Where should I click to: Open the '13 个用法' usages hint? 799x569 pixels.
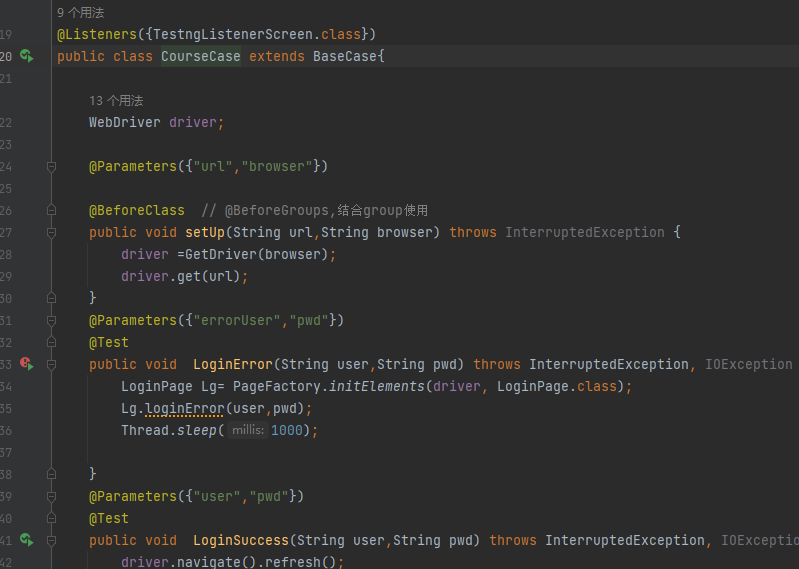(x=116, y=101)
